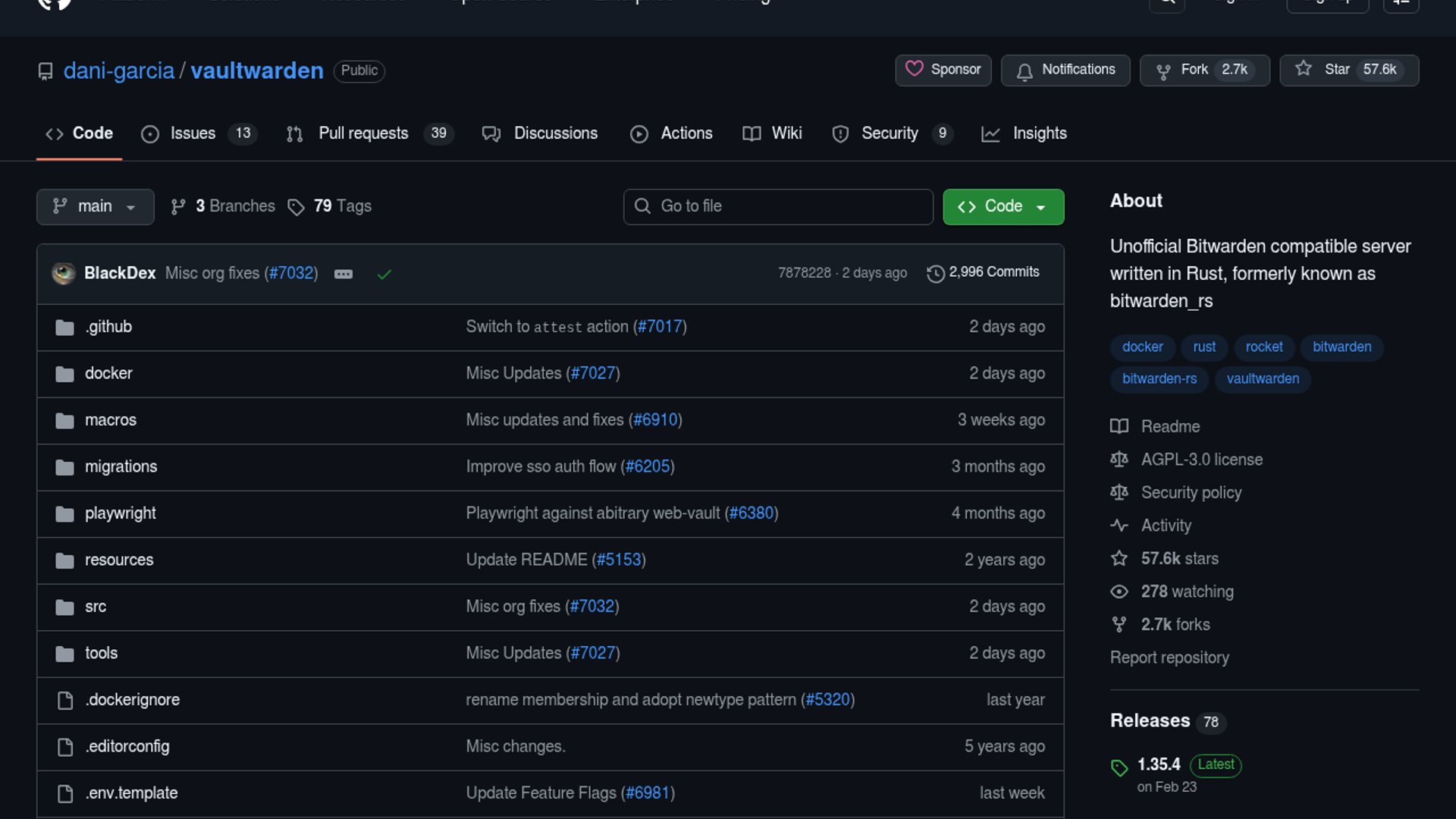Viewport: 1456px width, 819px height.
Task: Click the rust topic tag
Action: [x=1203, y=347]
